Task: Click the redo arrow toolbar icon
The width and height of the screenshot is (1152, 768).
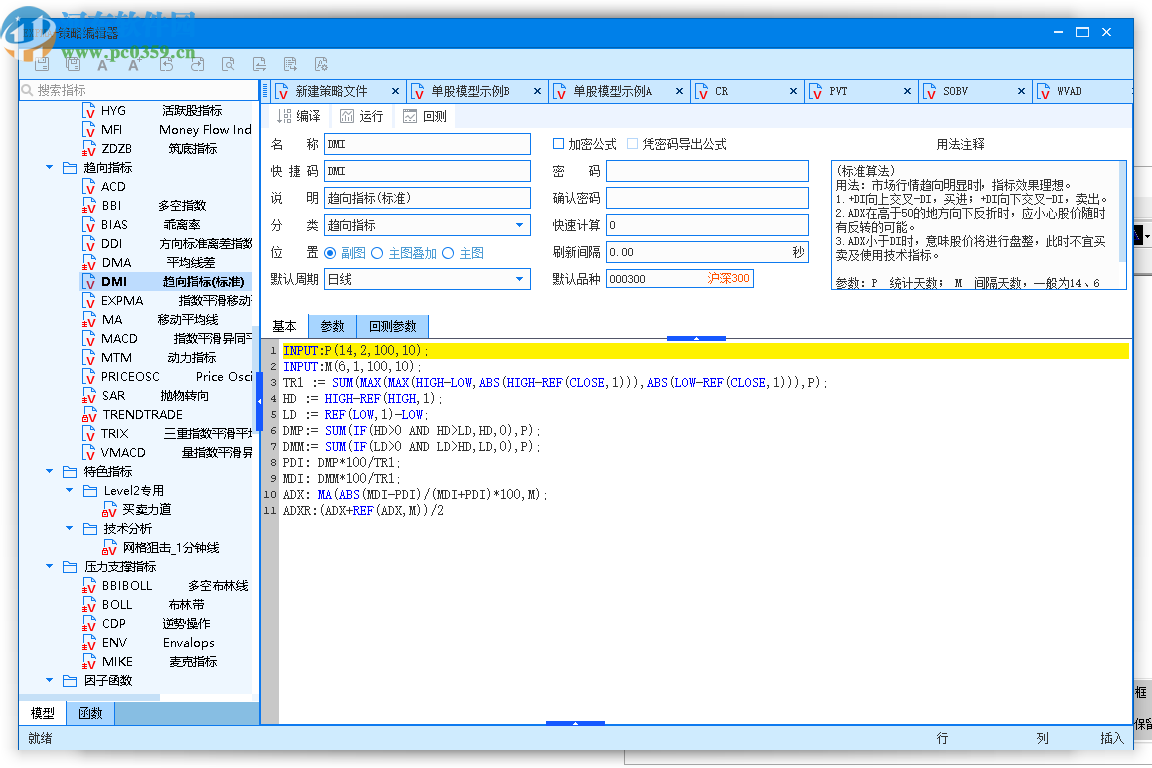Action: 197,65
